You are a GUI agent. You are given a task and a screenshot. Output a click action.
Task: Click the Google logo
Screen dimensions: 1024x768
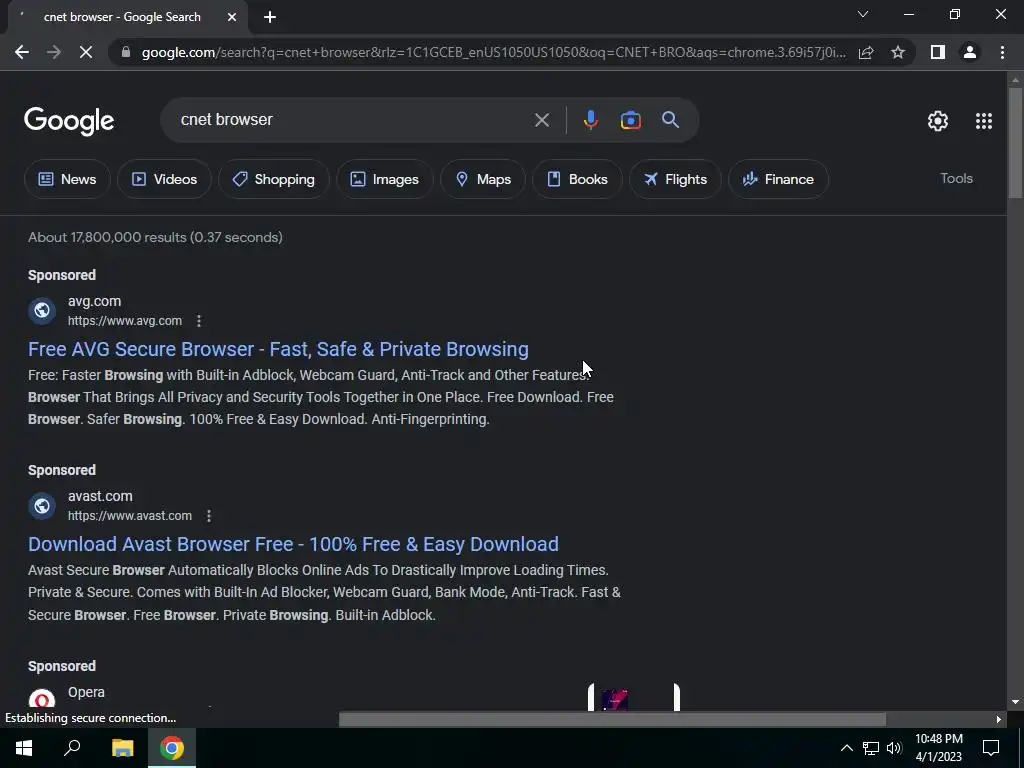(x=69, y=121)
